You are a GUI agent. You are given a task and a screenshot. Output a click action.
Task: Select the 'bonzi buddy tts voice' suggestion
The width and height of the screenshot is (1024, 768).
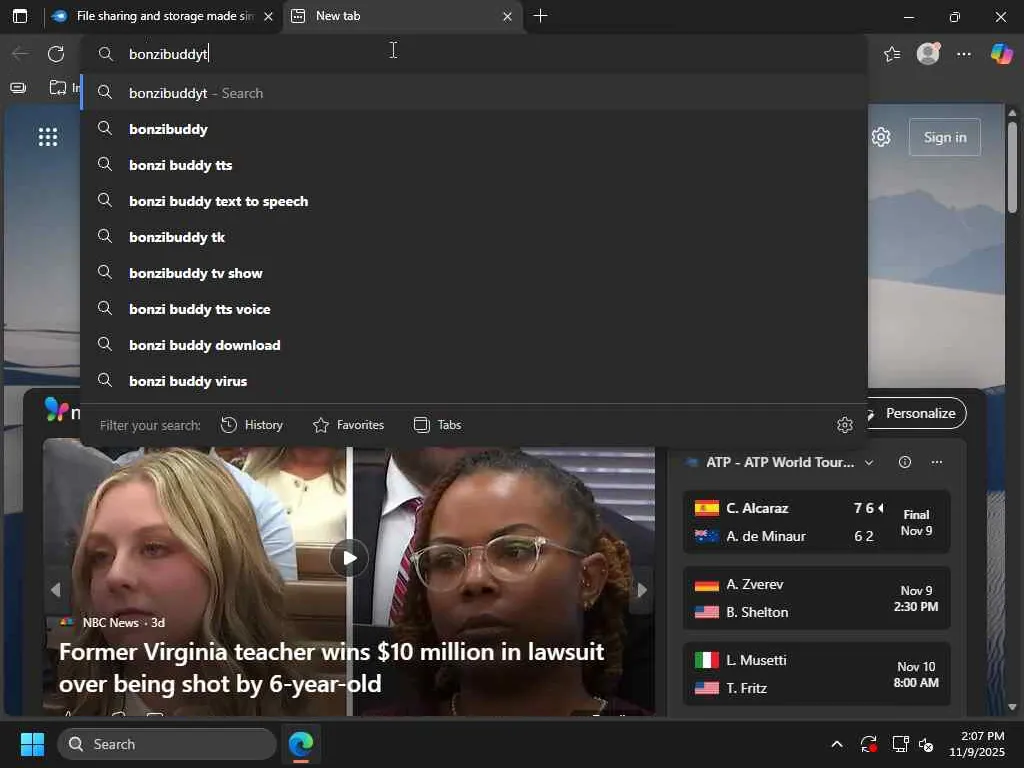[x=474, y=309]
